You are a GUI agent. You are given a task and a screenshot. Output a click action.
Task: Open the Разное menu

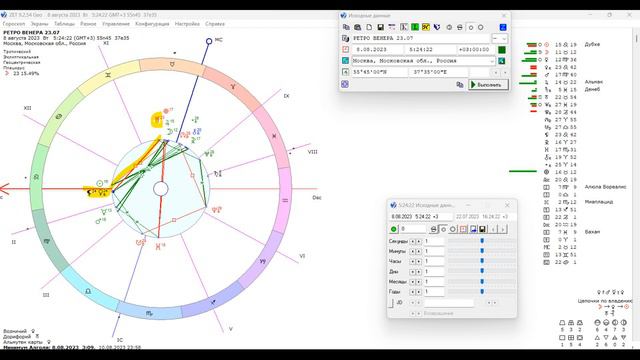(x=88, y=24)
